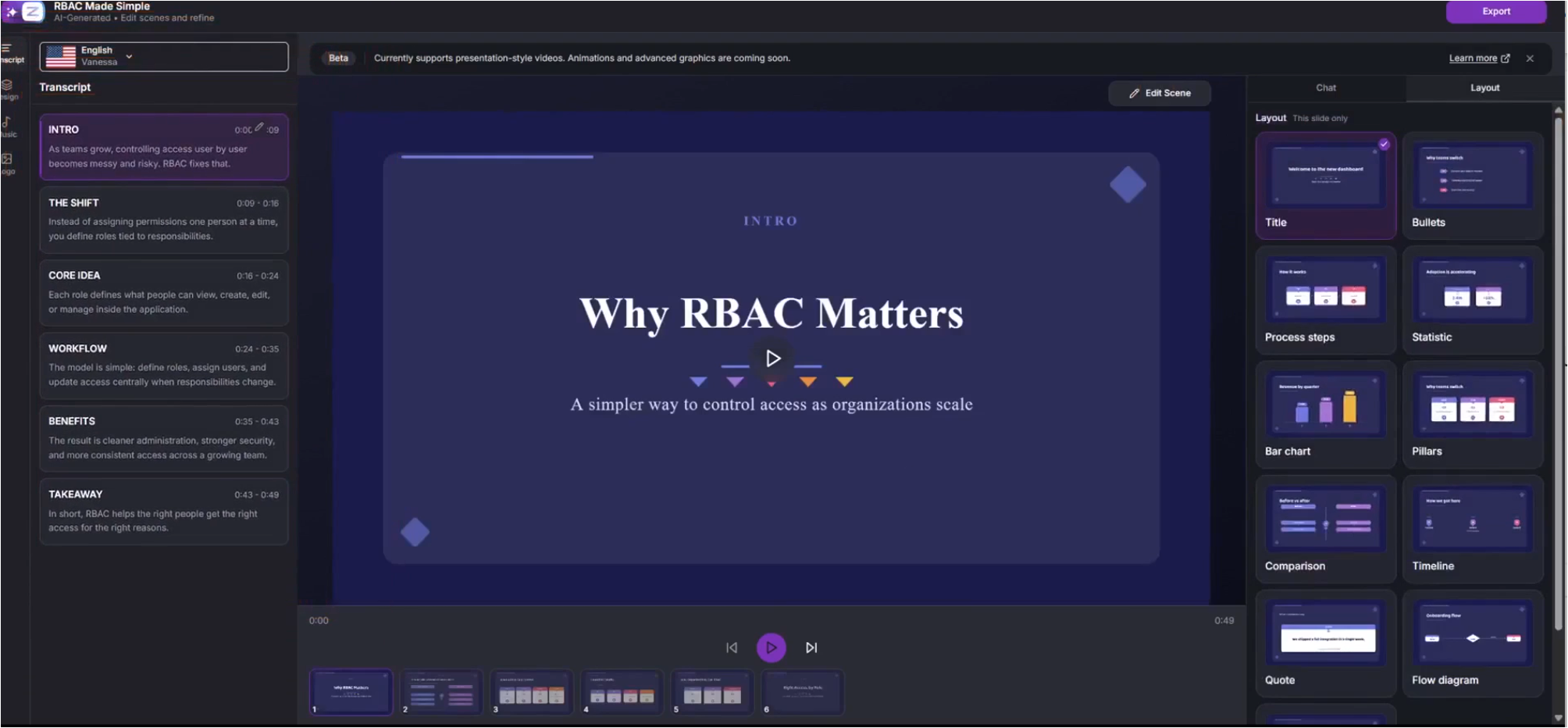The image size is (1568, 728).
Task: Select scene thumbnail number 3
Action: click(532, 692)
